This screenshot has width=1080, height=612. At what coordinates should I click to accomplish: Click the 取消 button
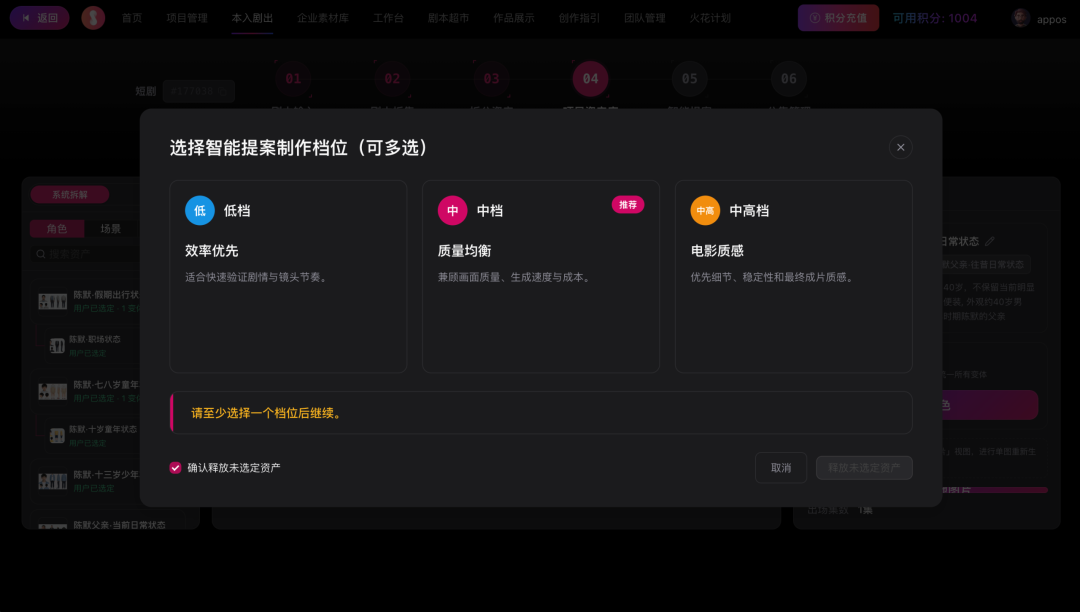[780, 468]
